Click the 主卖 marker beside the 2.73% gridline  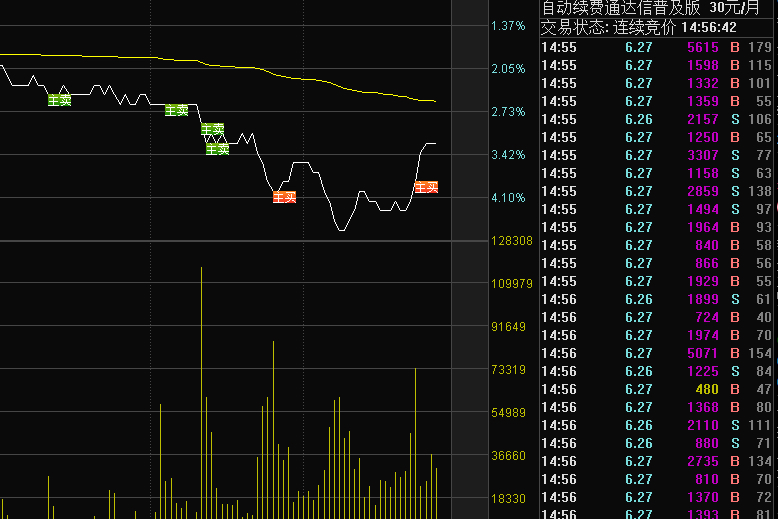point(177,110)
